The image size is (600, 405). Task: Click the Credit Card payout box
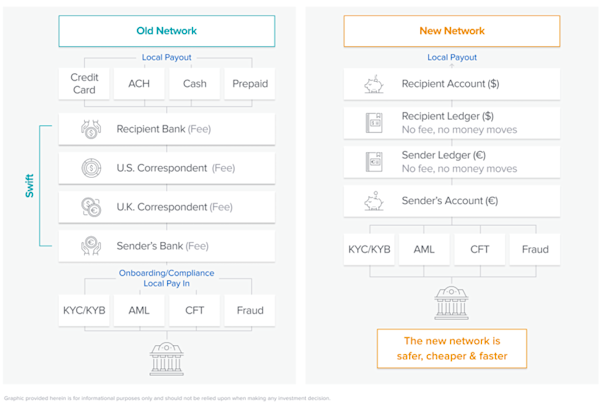pyautogui.click(x=84, y=84)
